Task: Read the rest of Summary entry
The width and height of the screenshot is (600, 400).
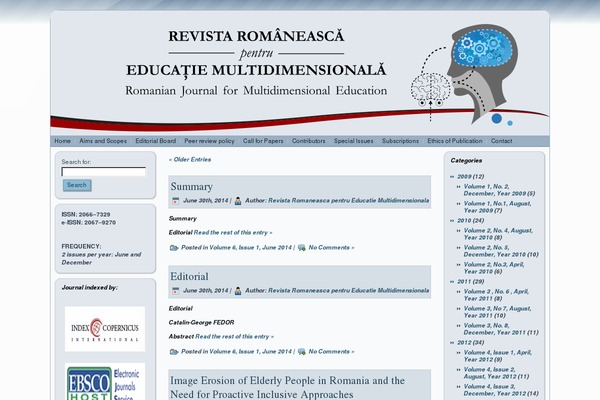Action: tap(233, 233)
